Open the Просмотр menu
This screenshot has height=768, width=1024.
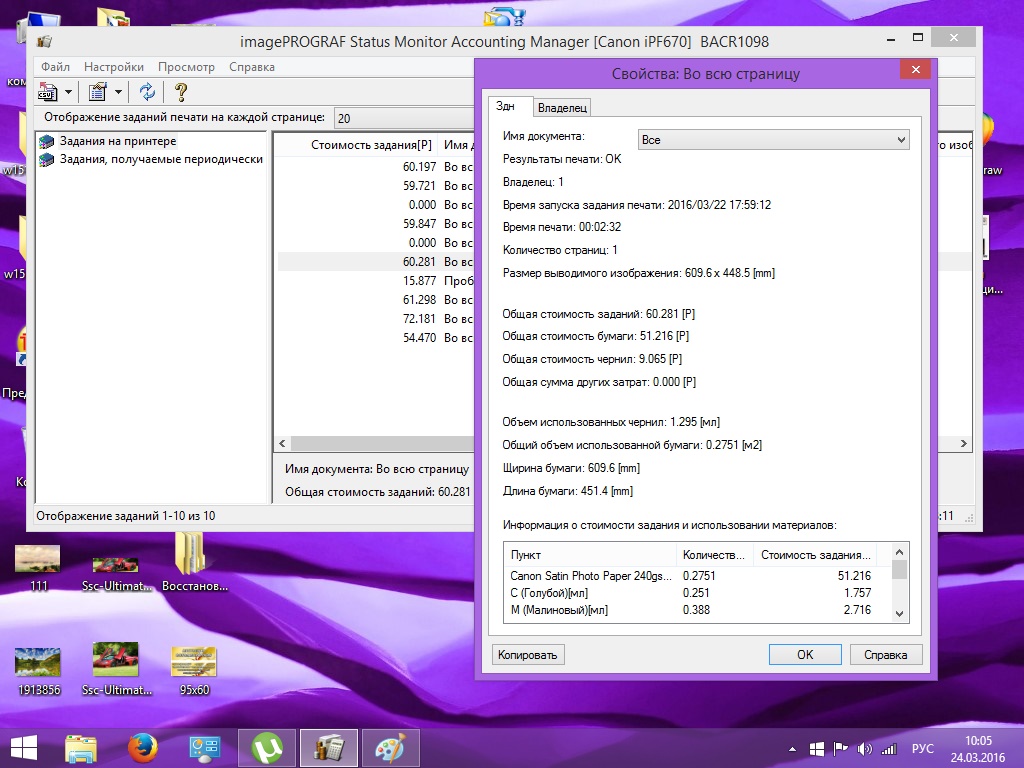[x=186, y=67]
